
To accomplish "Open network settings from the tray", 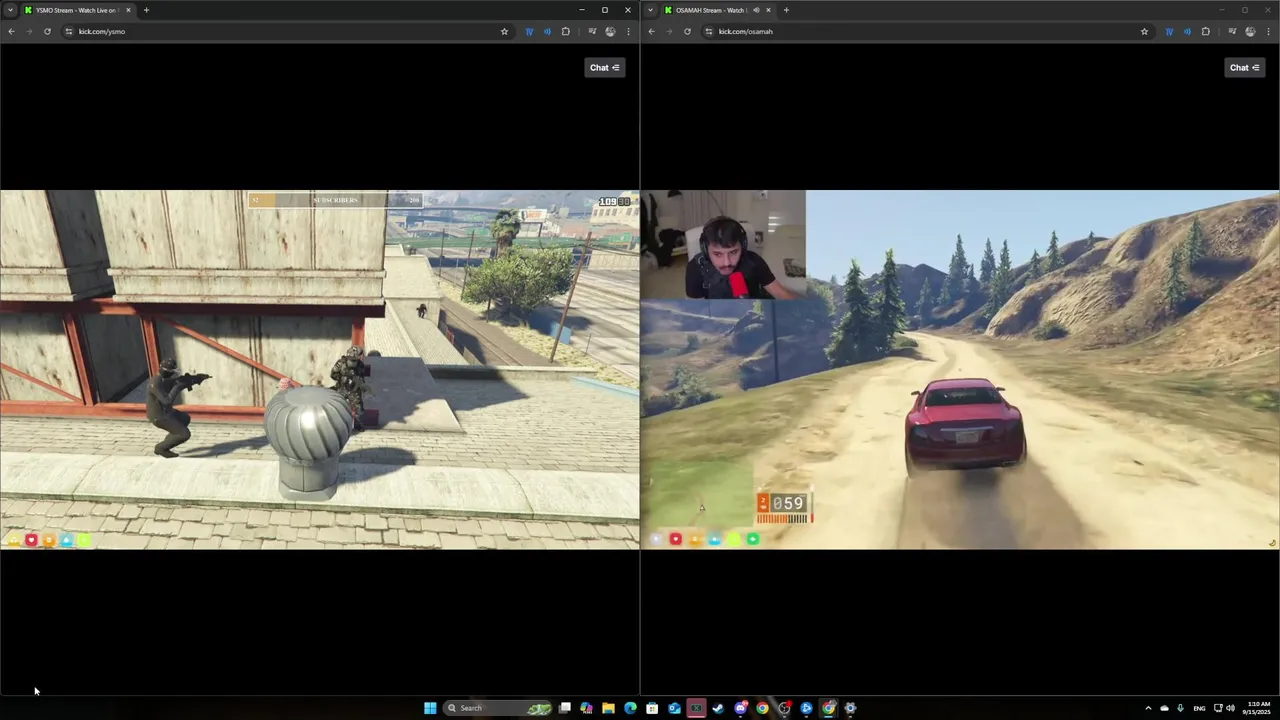I will click(1219, 708).
